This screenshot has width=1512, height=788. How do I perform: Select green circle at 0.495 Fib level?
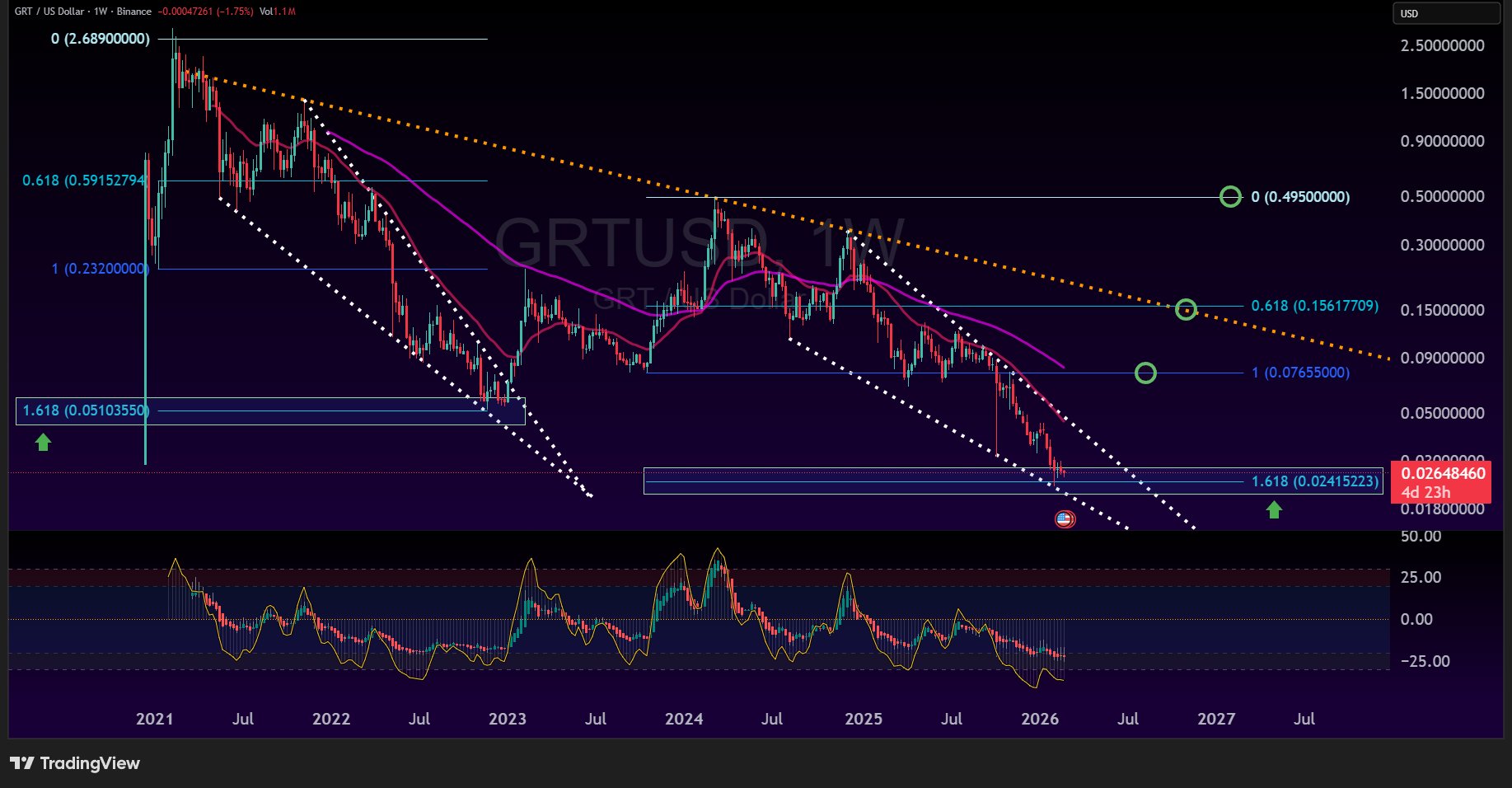[x=1230, y=197]
